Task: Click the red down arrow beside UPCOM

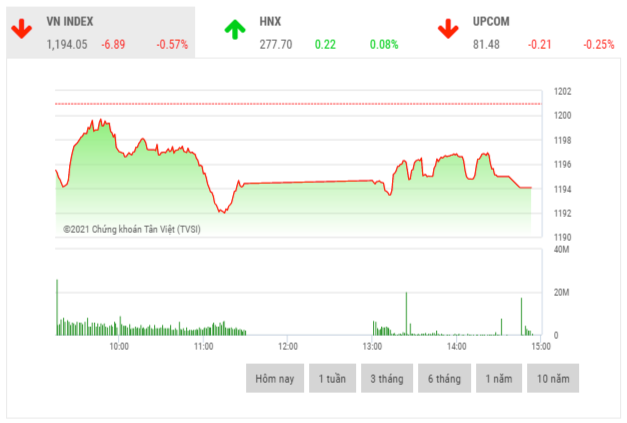Action: point(447,29)
